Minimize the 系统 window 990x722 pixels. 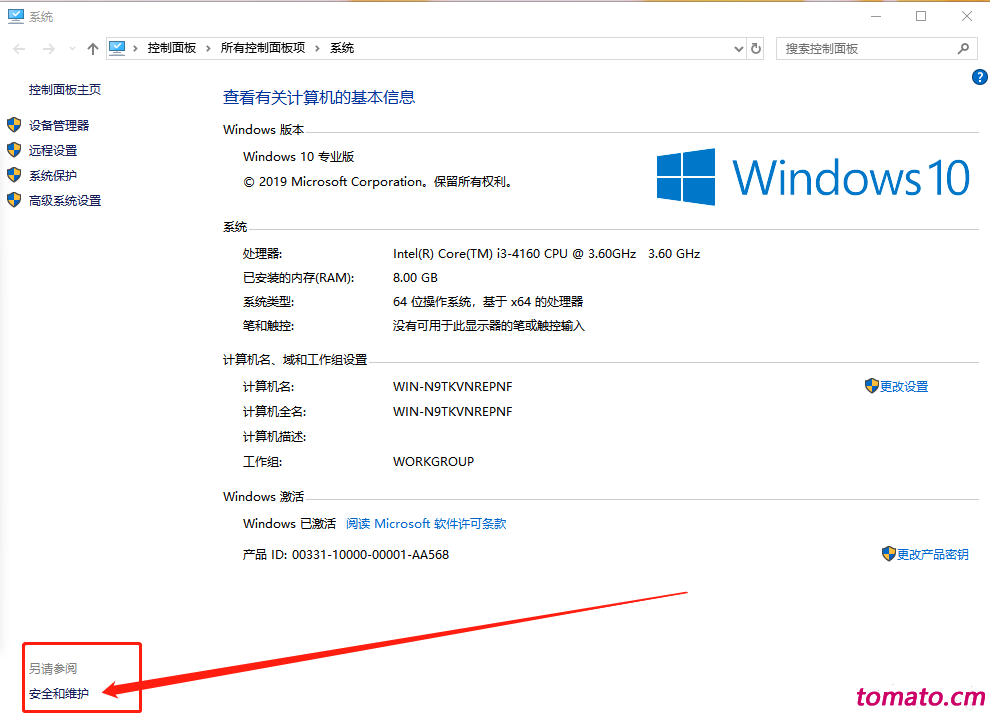[x=876, y=16]
